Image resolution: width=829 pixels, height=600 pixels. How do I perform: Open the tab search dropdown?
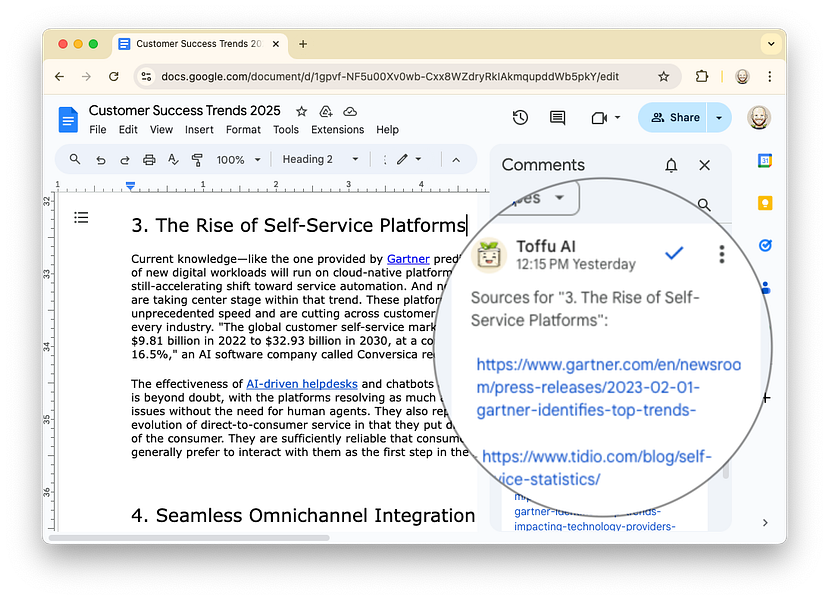pos(771,44)
